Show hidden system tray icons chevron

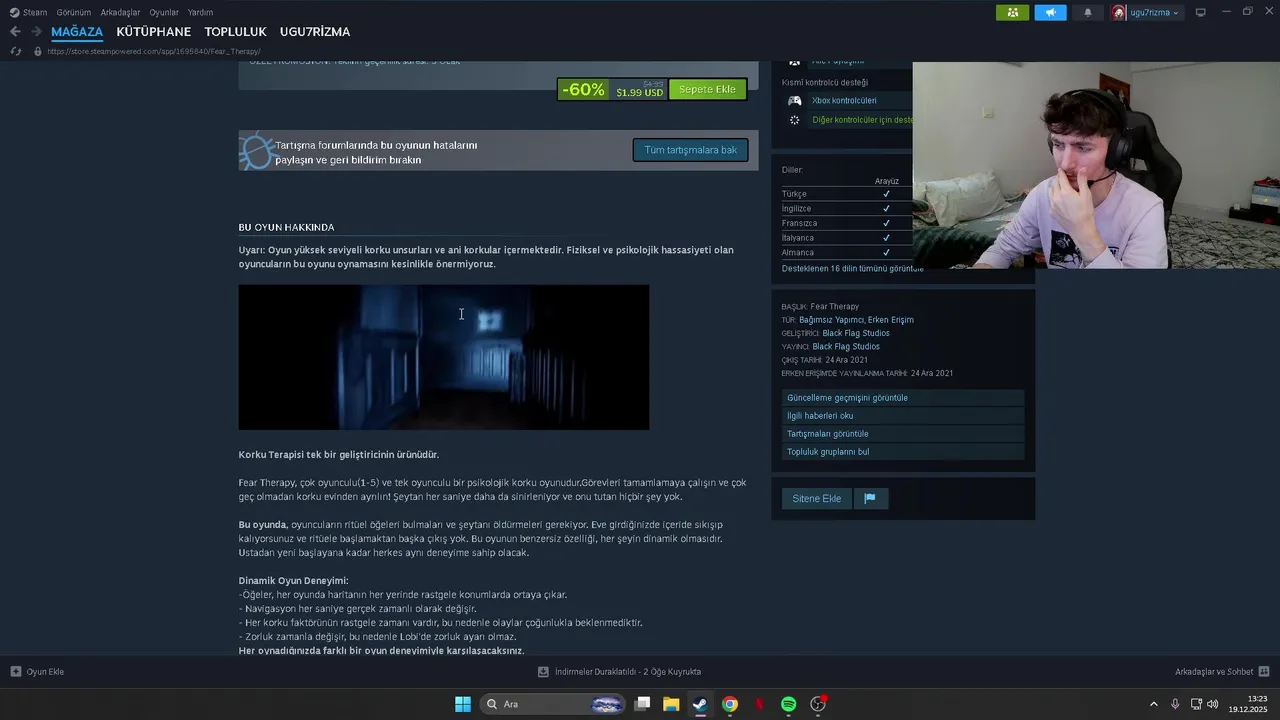[x=1153, y=704]
